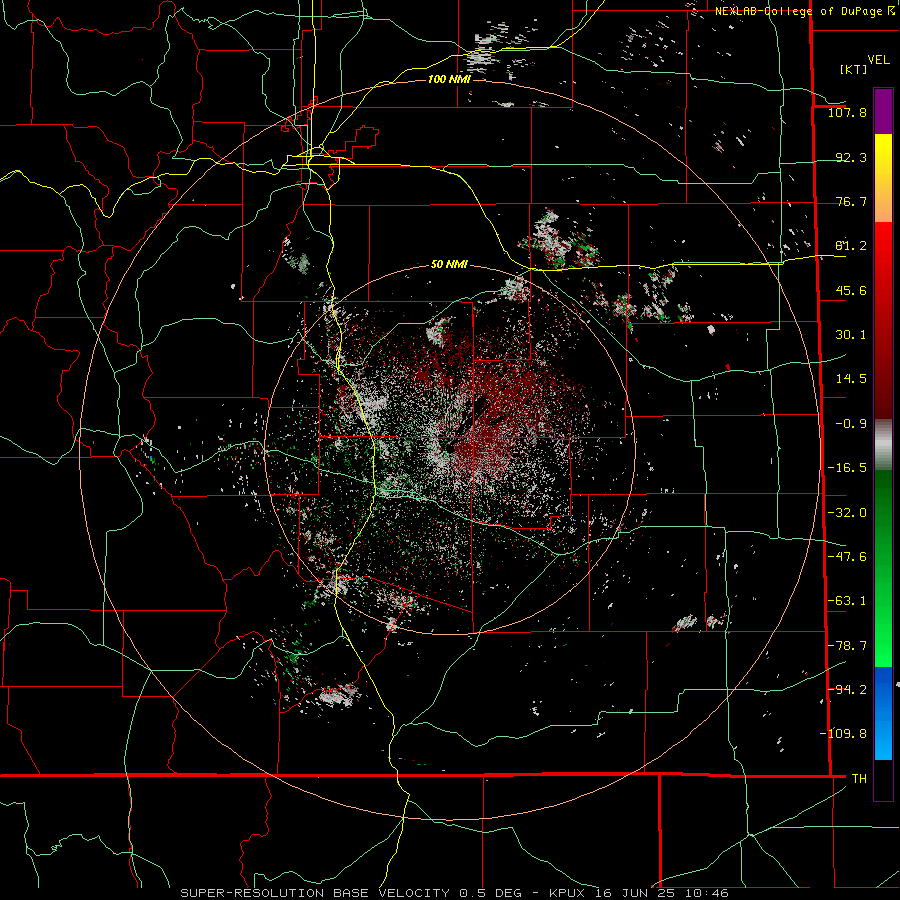Click the 92.3 value on velocity scale
This screenshot has width=900, height=900.
(851, 157)
